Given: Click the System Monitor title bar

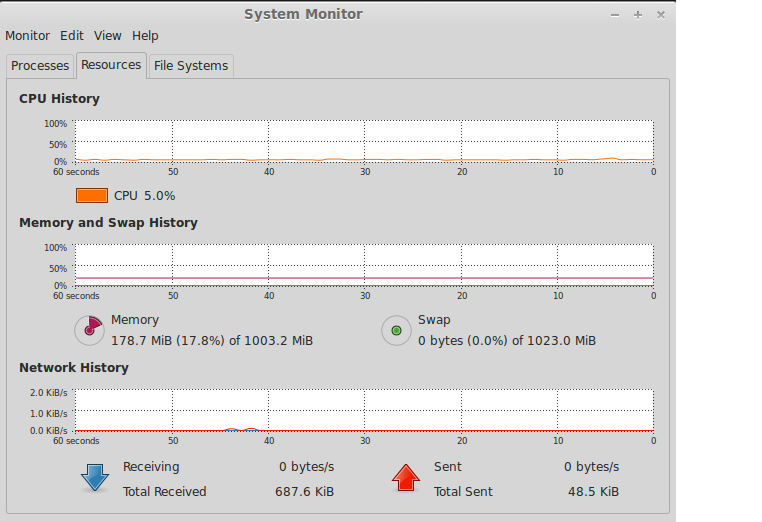Looking at the screenshot, I should (x=304, y=14).
